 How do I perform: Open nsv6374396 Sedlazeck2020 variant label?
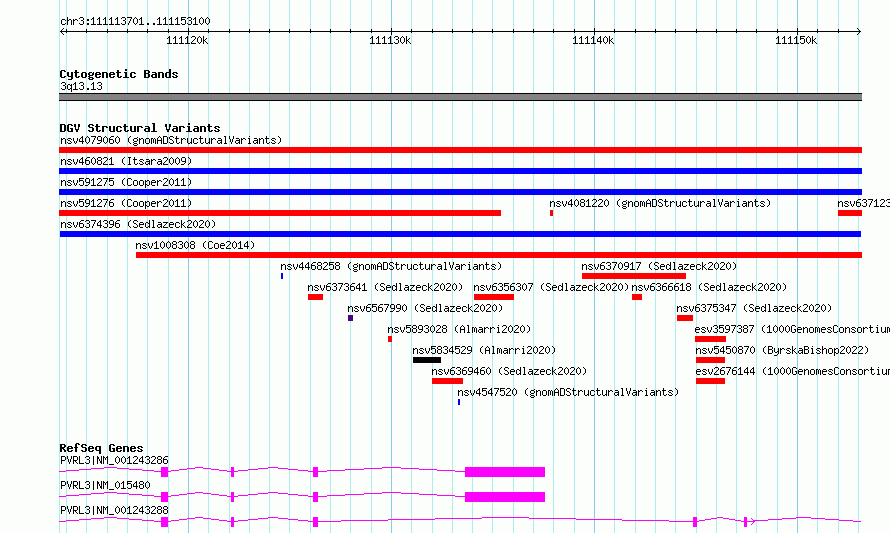[x=138, y=224]
